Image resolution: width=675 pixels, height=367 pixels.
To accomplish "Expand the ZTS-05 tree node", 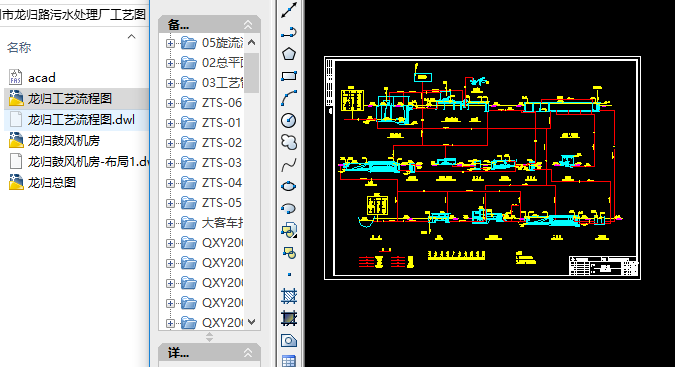I will coord(170,204).
